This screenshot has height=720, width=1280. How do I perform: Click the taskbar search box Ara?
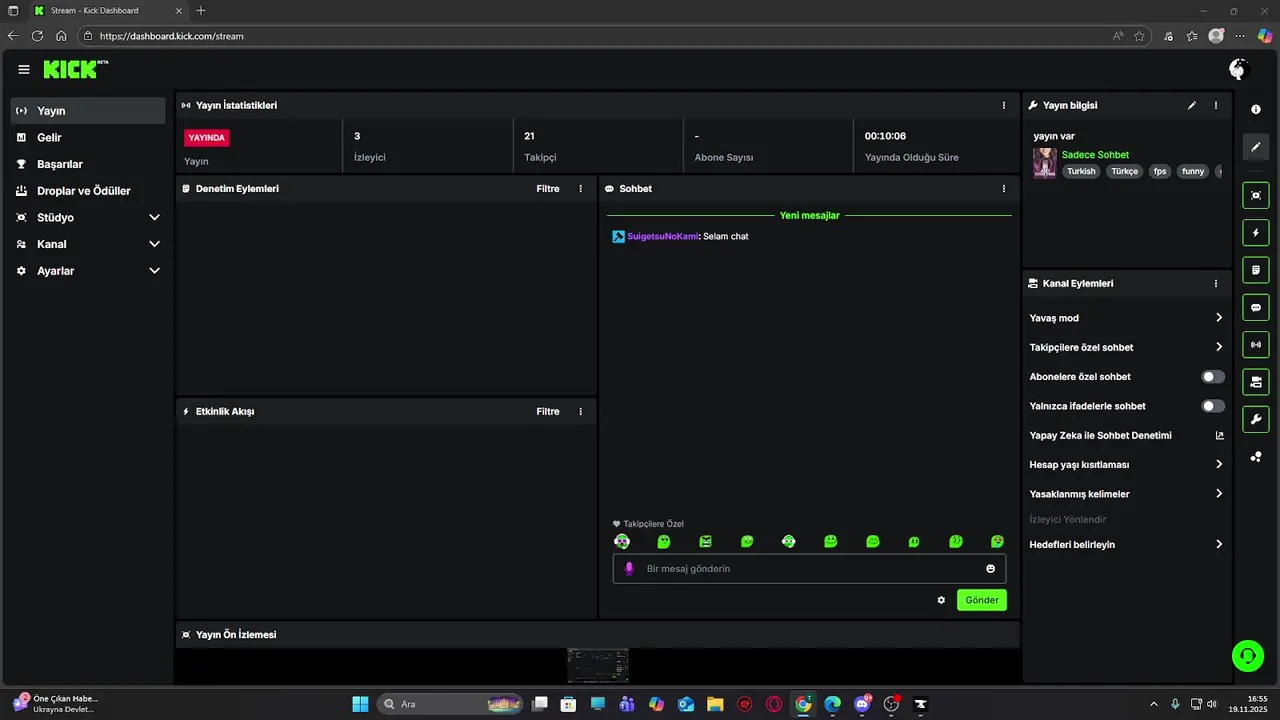(452, 704)
